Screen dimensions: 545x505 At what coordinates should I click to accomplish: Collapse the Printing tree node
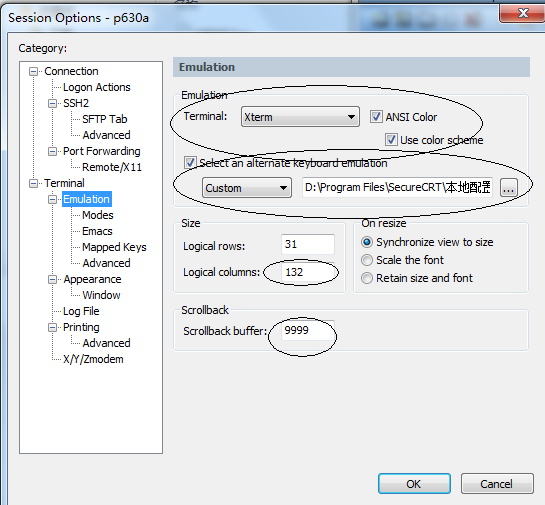pos(52,327)
